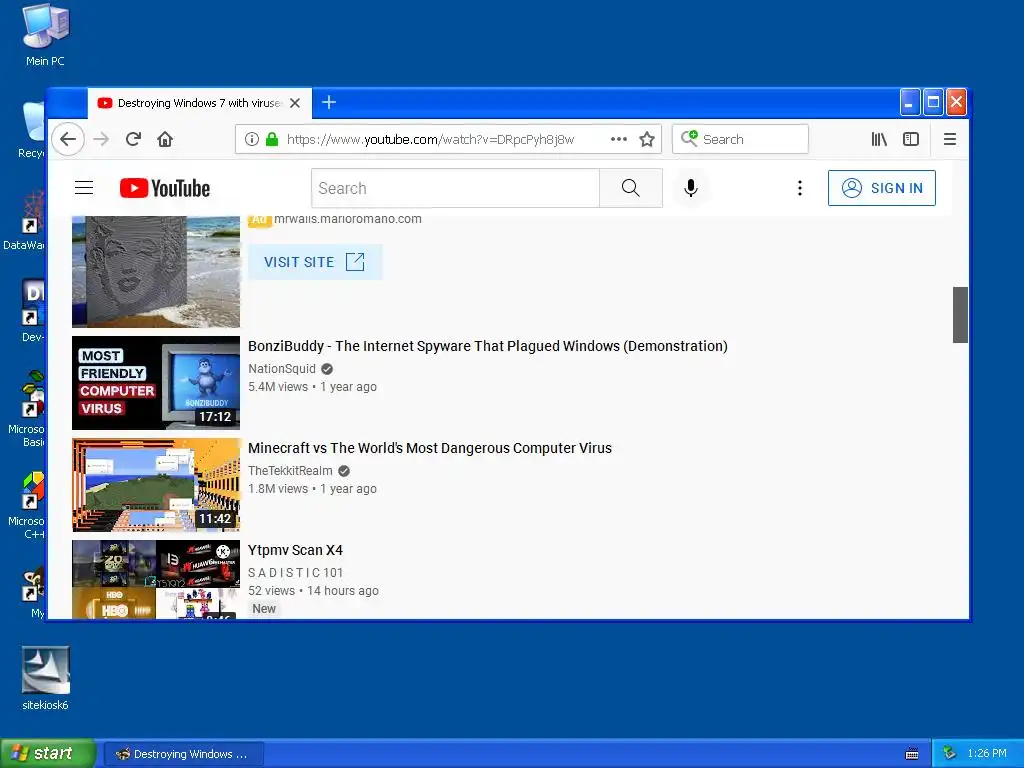The width and height of the screenshot is (1024, 768).
Task: Open the Windows start menu
Action: [48, 753]
